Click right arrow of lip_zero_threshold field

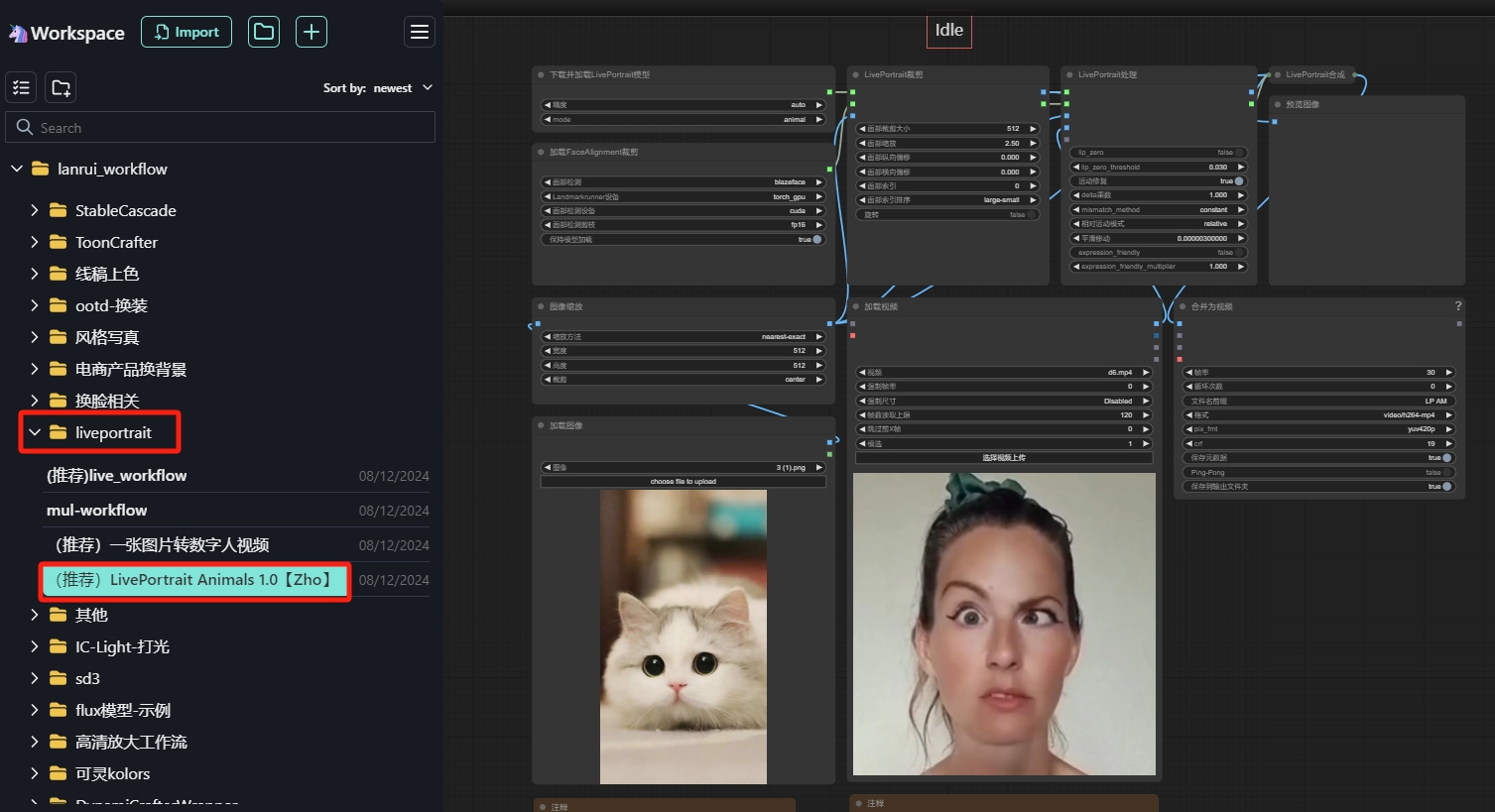coord(1240,167)
